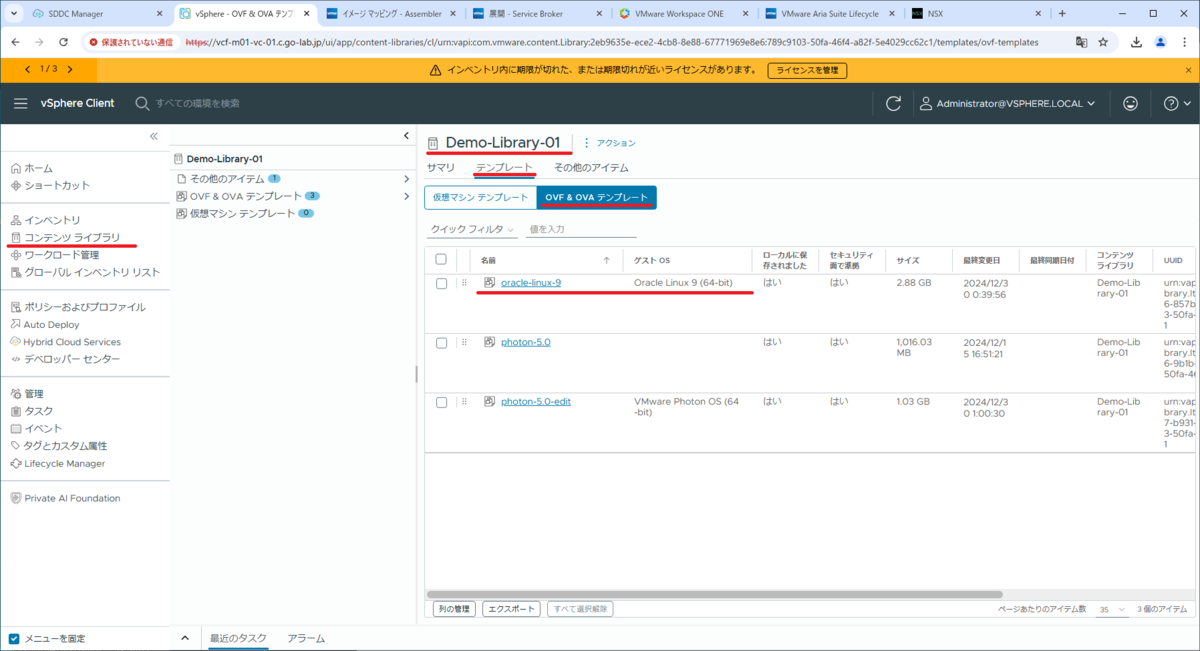Screen dimensions: 1200x651
Task: Open タグとカスタム属性
Action: pos(58,446)
